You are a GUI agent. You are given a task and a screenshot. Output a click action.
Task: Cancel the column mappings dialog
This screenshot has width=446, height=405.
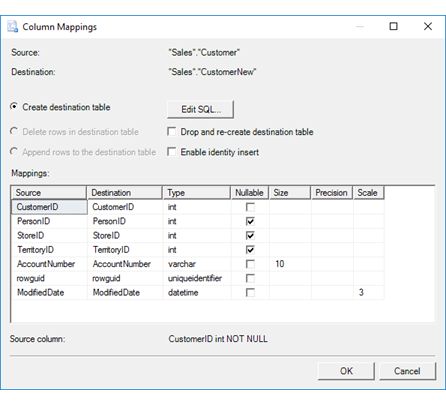tap(407, 371)
